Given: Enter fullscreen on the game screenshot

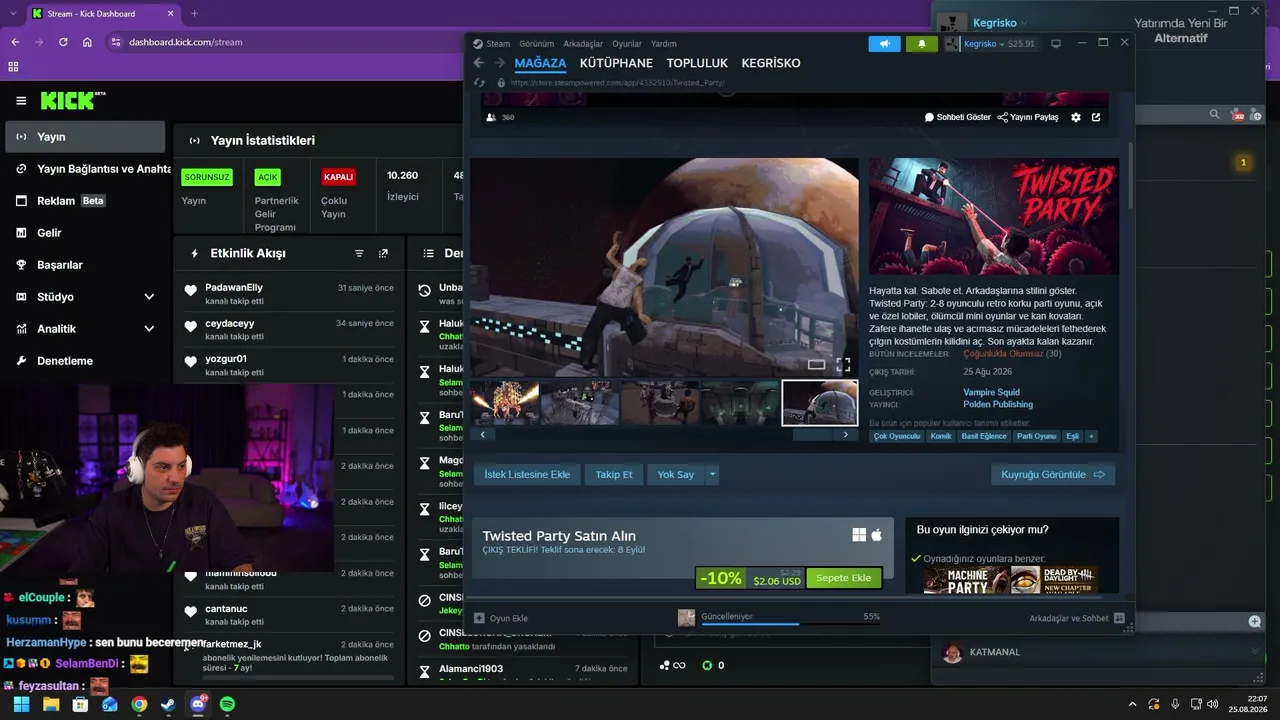Looking at the screenshot, I should (843, 365).
